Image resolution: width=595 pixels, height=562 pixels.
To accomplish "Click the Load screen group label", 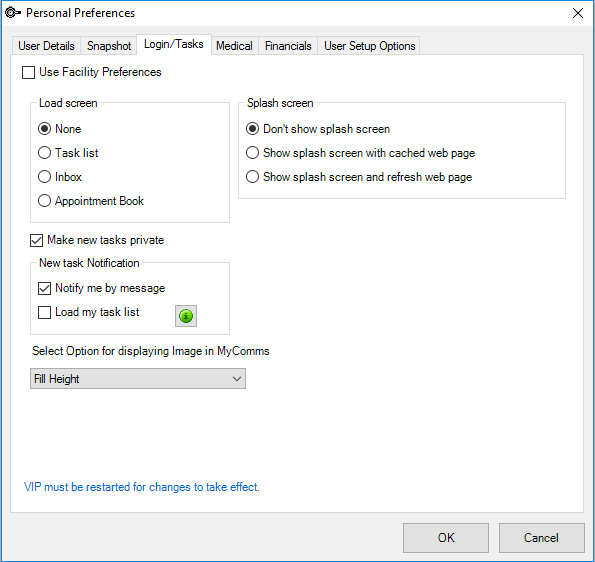I will 68,103.
